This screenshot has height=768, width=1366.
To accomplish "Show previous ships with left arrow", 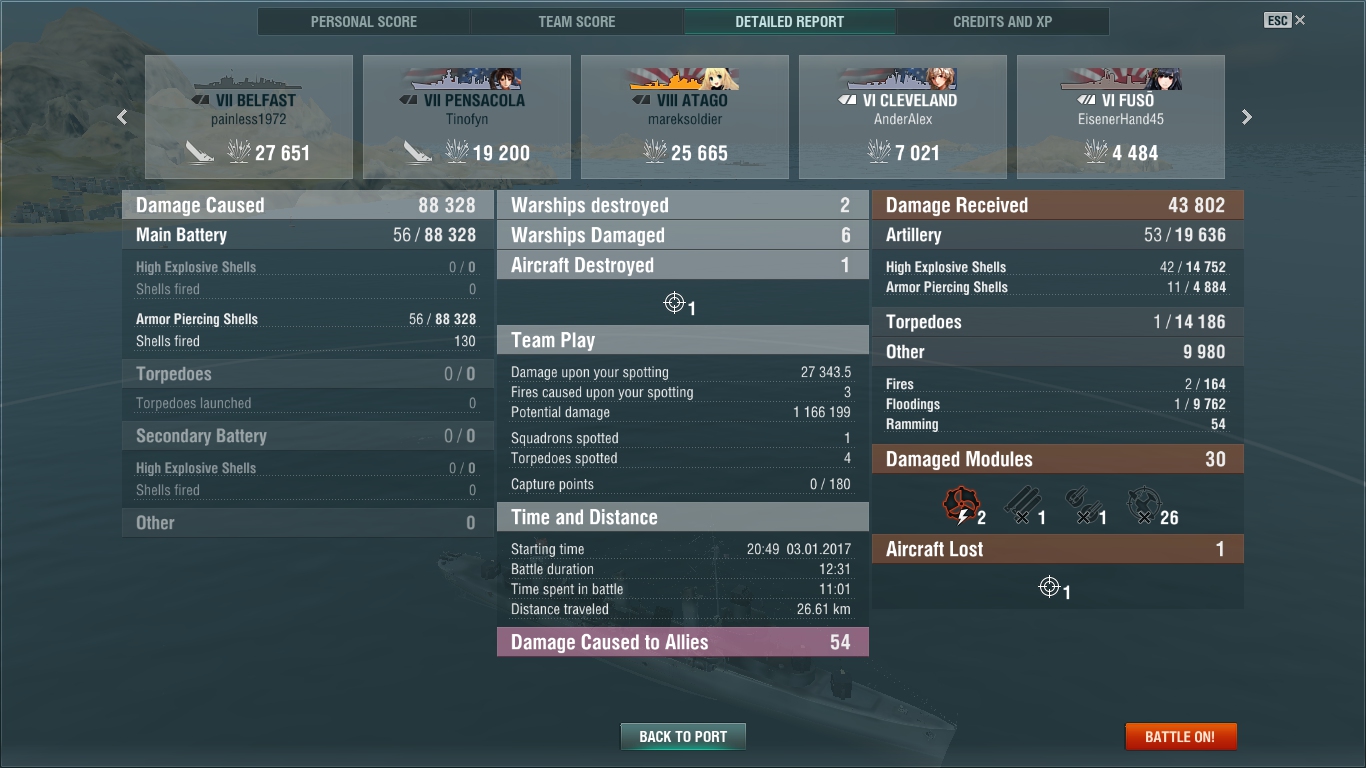I will point(122,117).
